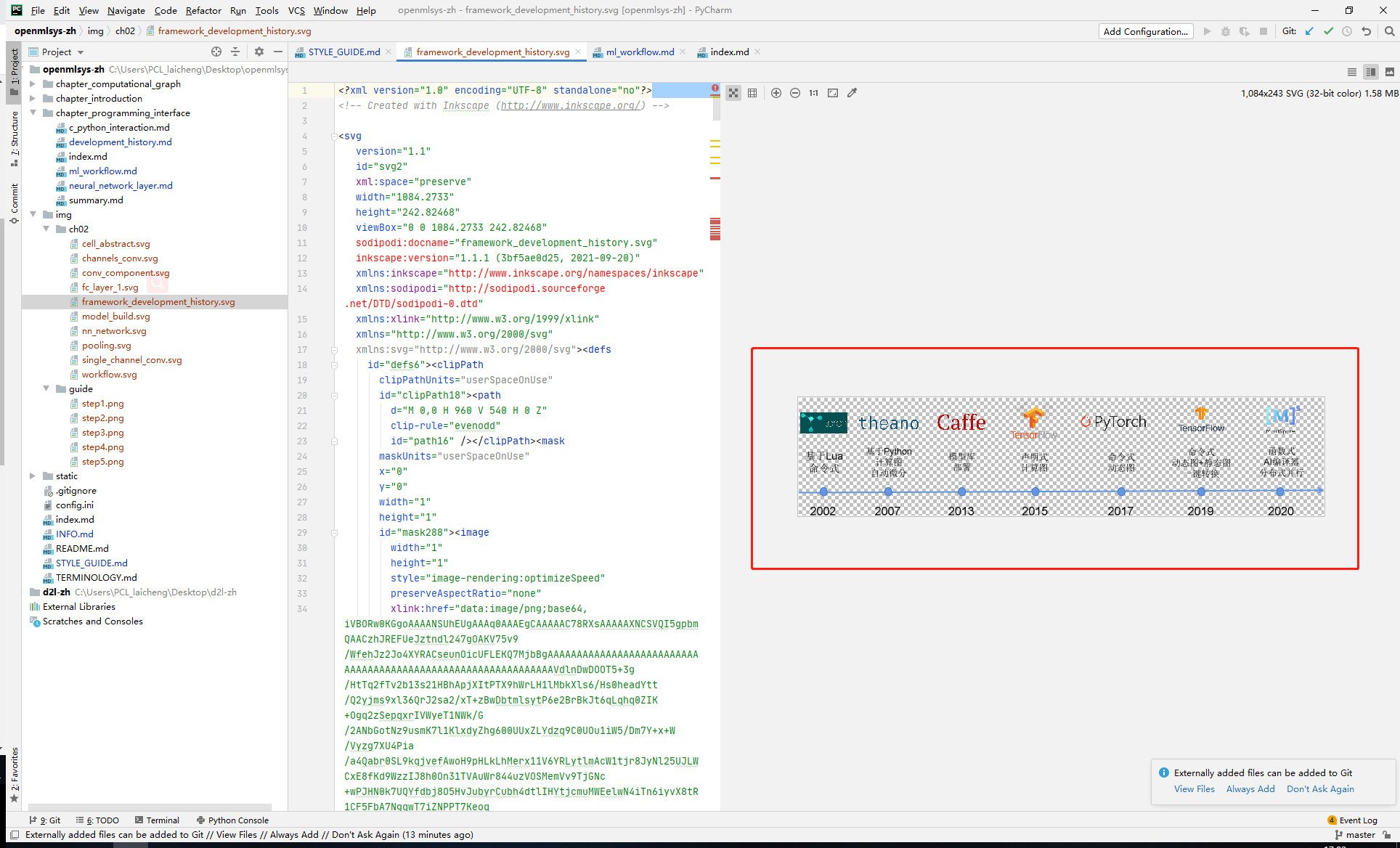The image size is (1400, 848).
Task: Toggle the chessboard background in image viewer
Action: click(733, 93)
